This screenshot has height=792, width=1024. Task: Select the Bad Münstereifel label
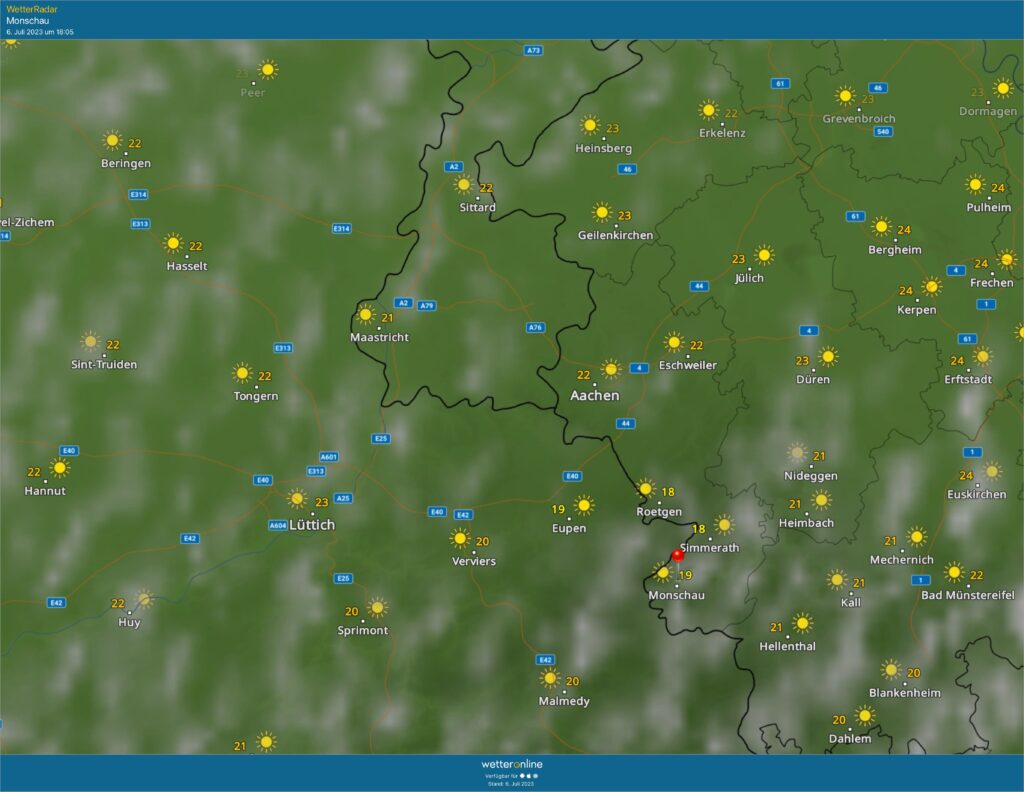click(x=968, y=595)
